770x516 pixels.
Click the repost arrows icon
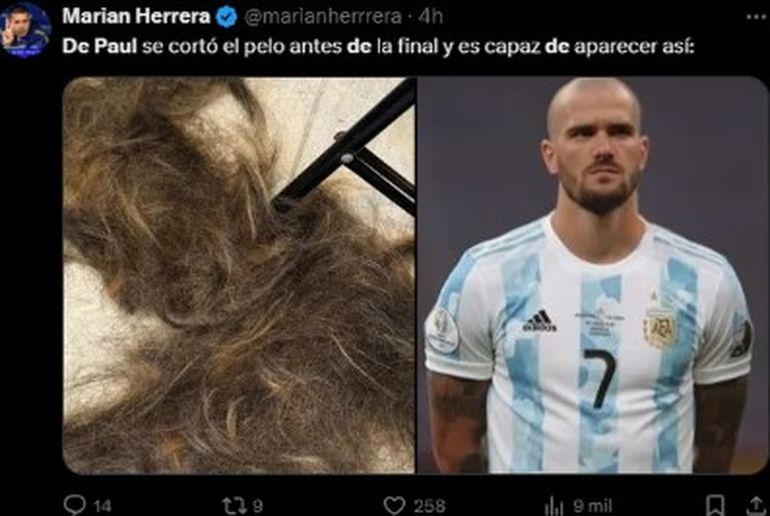234,505
